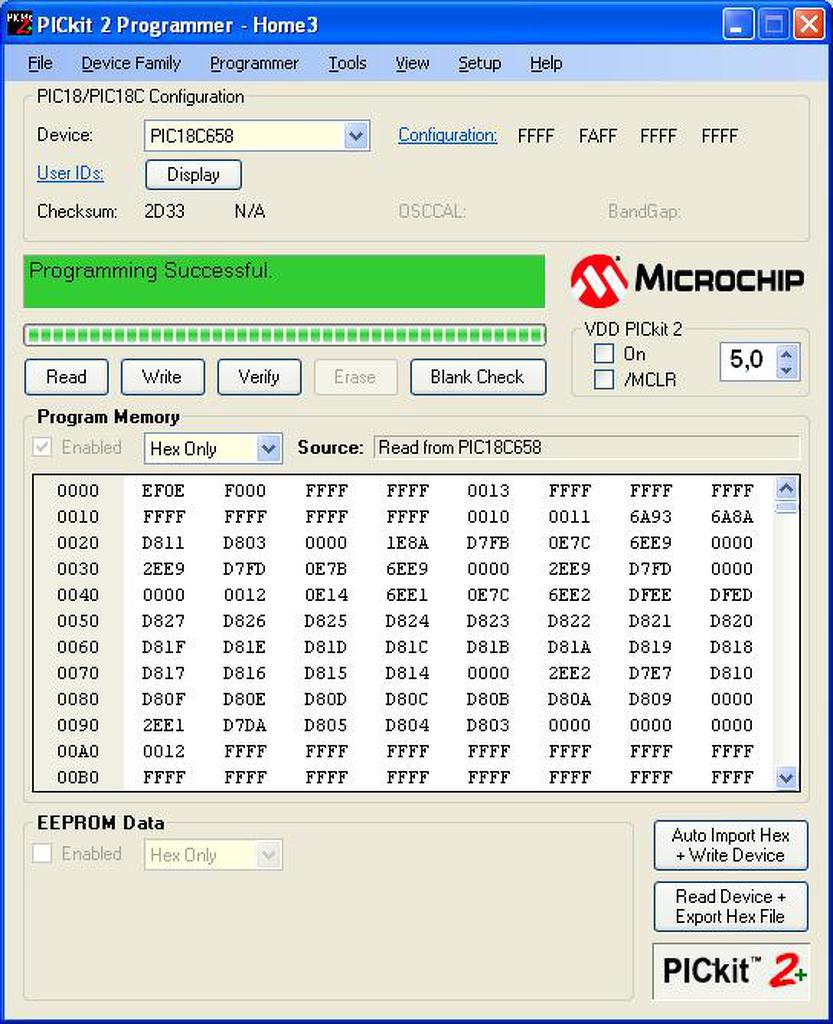Decrease VDD voltage with down arrow
This screenshot has width=833, height=1024.
coord(787,370)
